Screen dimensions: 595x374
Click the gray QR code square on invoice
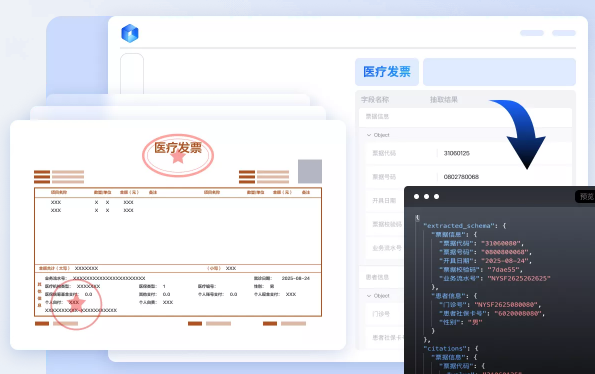pos(310,171)
